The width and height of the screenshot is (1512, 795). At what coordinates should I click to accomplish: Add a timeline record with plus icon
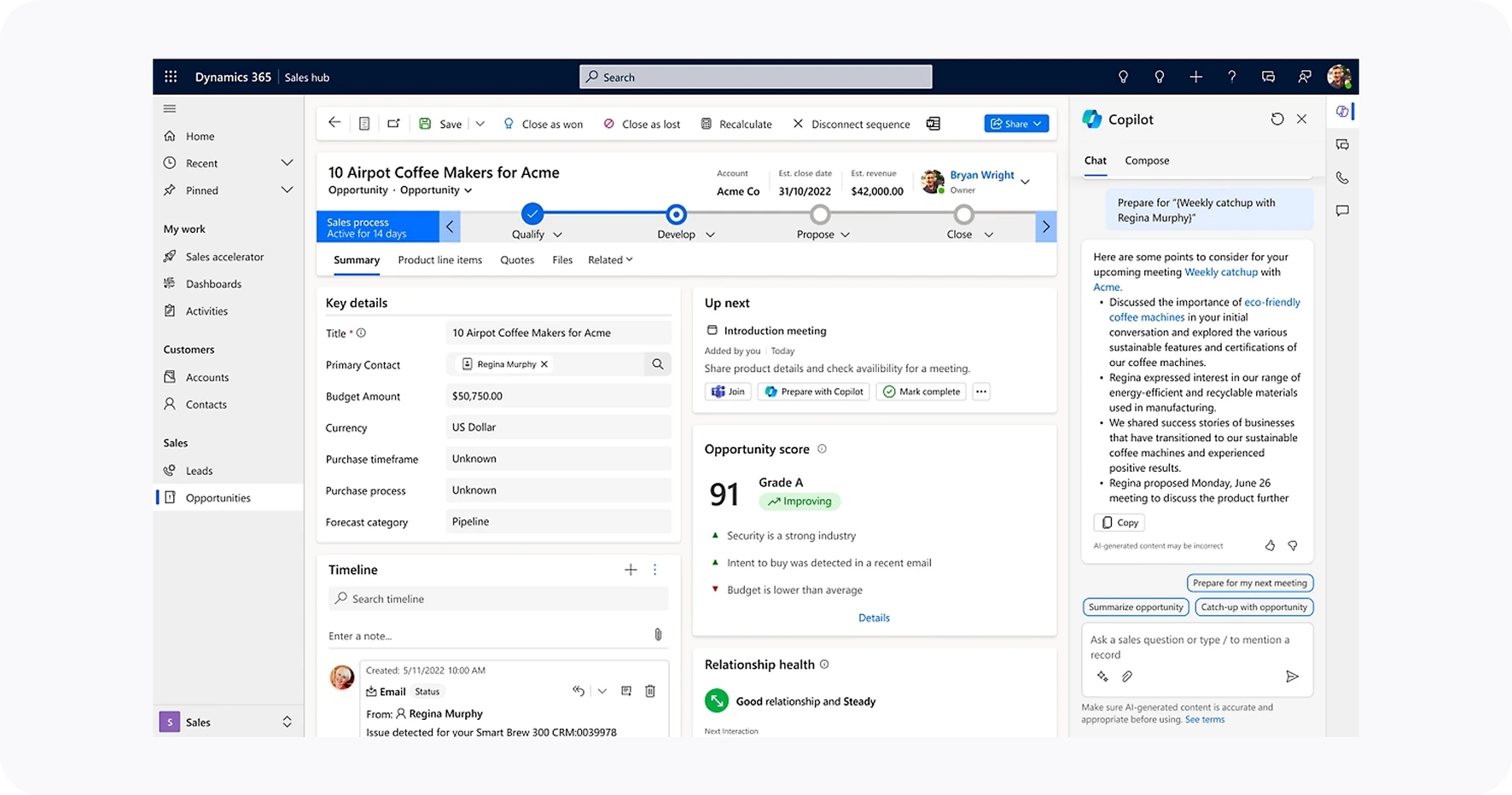(x=631, y=570)
